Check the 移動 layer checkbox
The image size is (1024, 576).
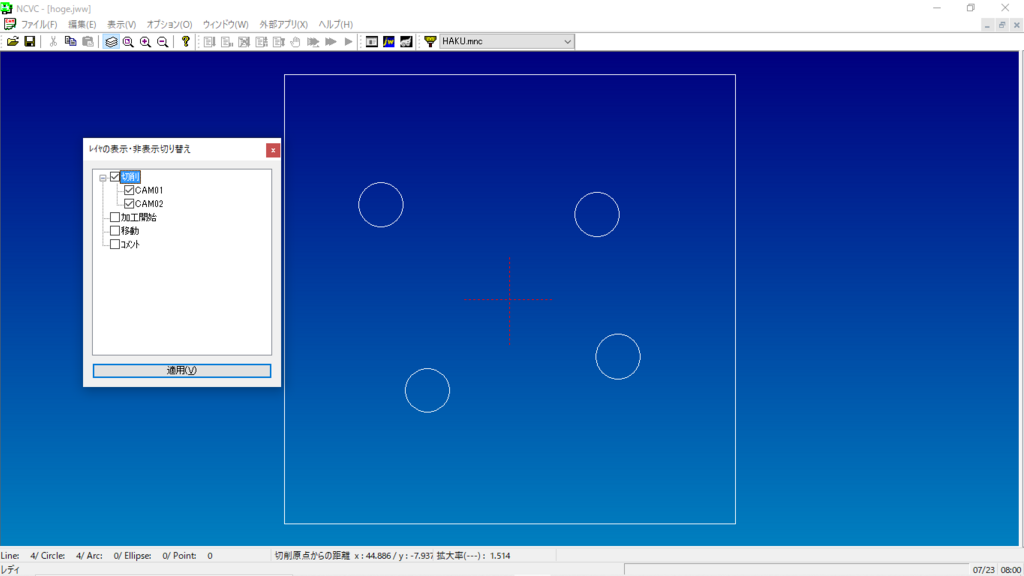115,231
